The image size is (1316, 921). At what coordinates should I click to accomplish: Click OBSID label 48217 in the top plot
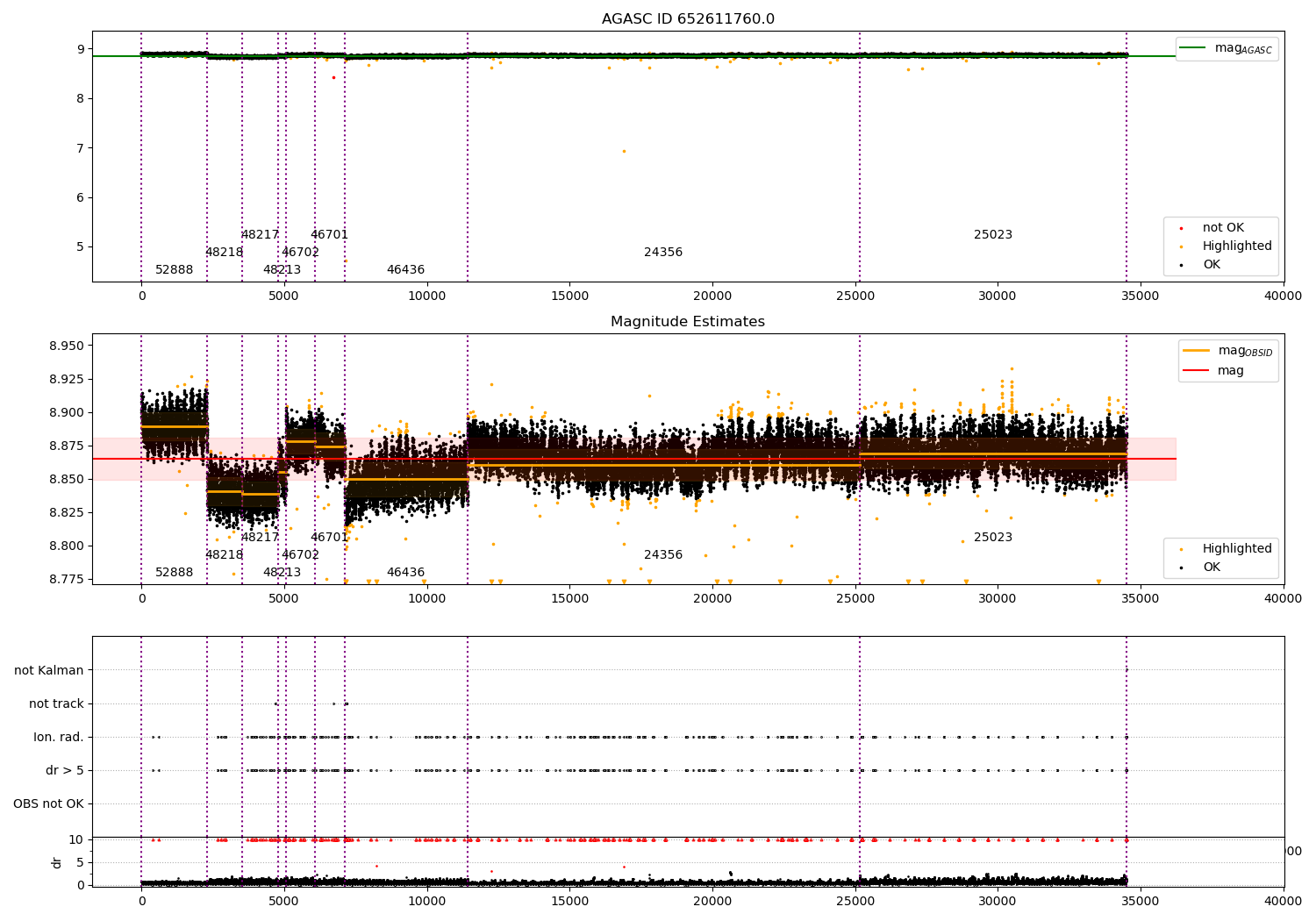click(260, 235)
